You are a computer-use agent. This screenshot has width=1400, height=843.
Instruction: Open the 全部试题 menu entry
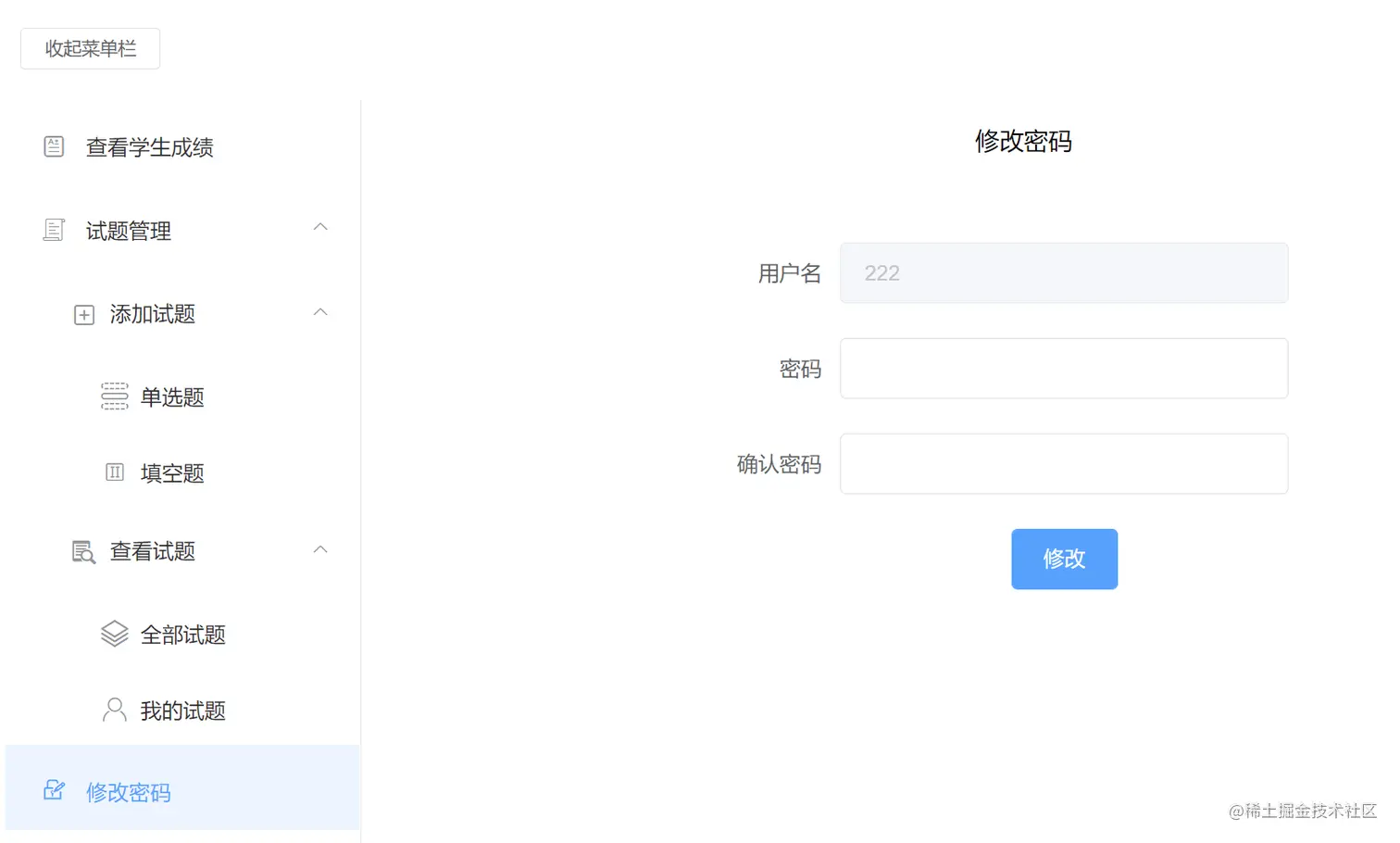[x=183, y=635]
